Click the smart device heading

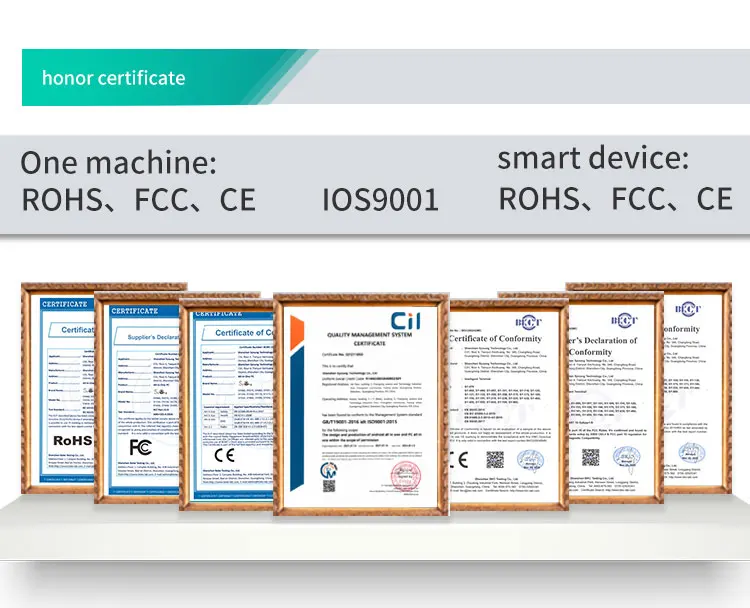(x=593, y=158)
